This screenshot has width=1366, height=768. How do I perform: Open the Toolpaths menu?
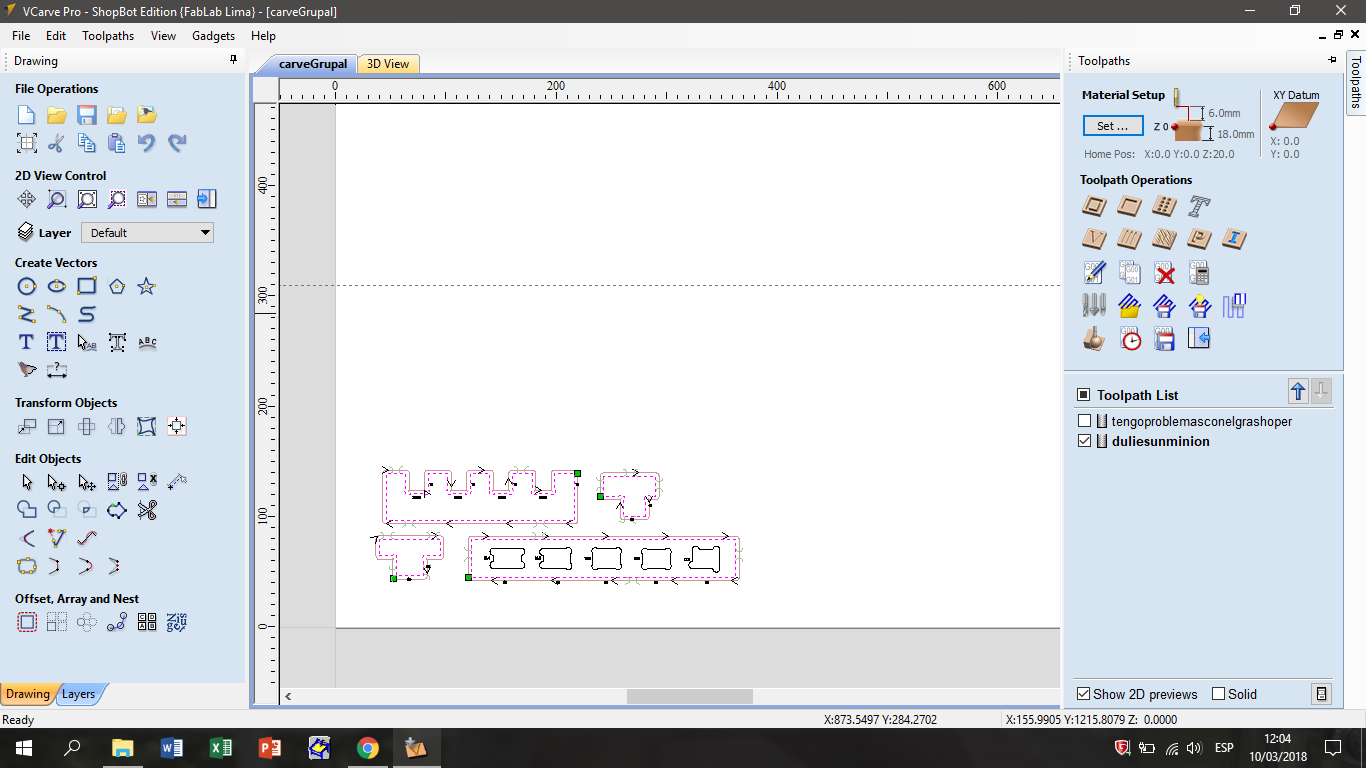click(108, 36)
